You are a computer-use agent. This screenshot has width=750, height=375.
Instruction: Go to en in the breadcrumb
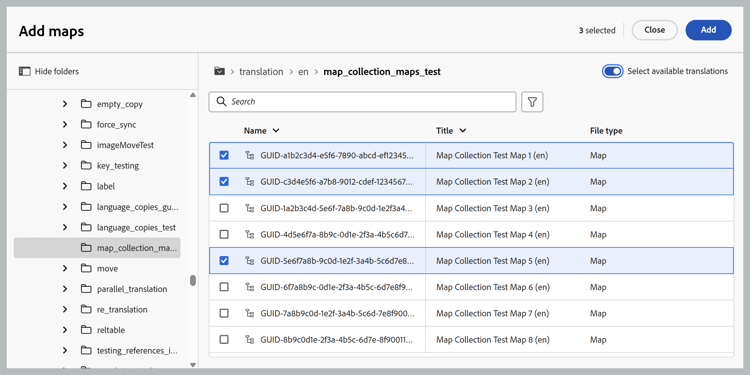click(303, 72)
